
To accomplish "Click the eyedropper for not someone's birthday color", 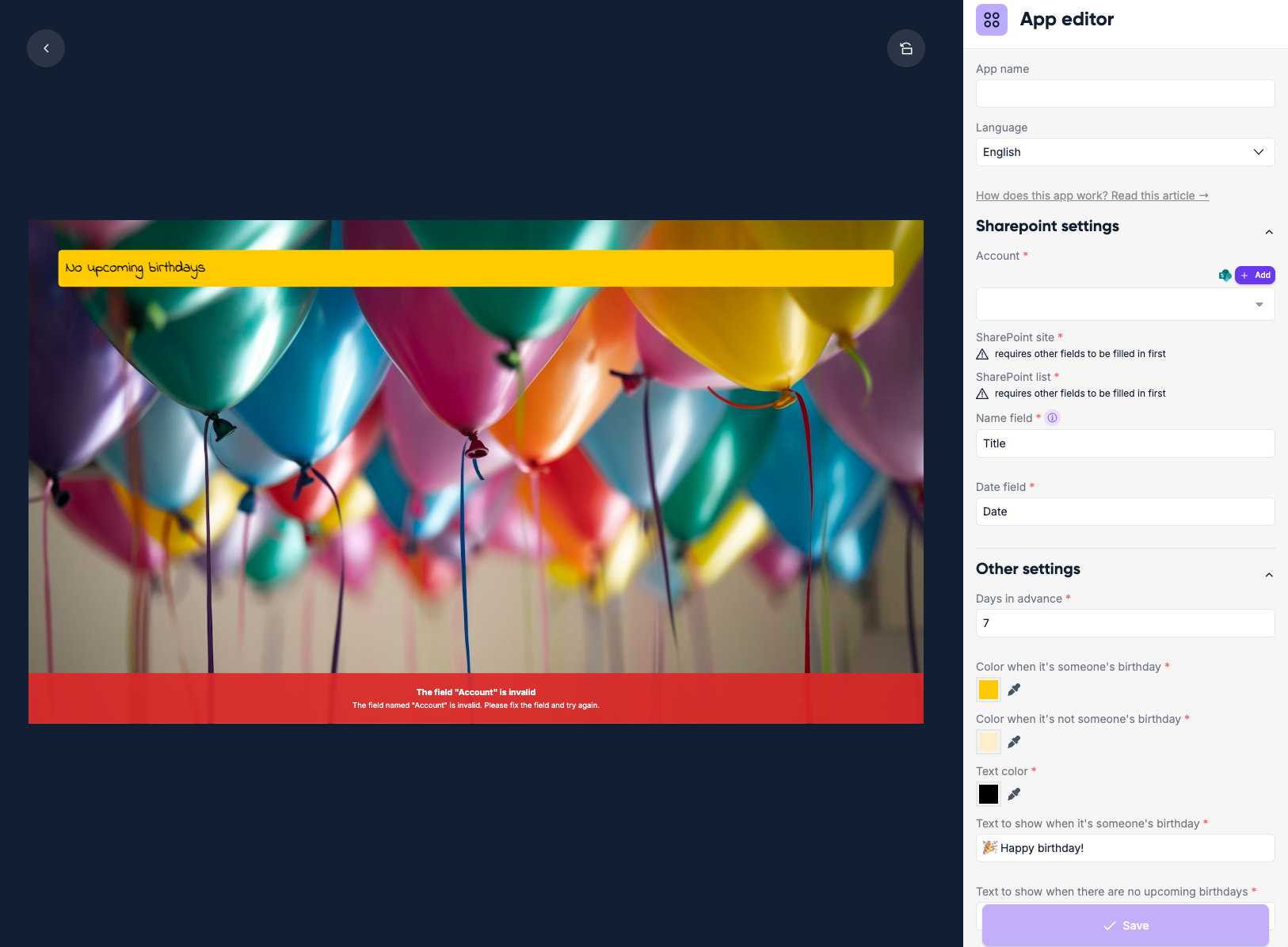I will pyautogui.click(x=1014, y=742).
